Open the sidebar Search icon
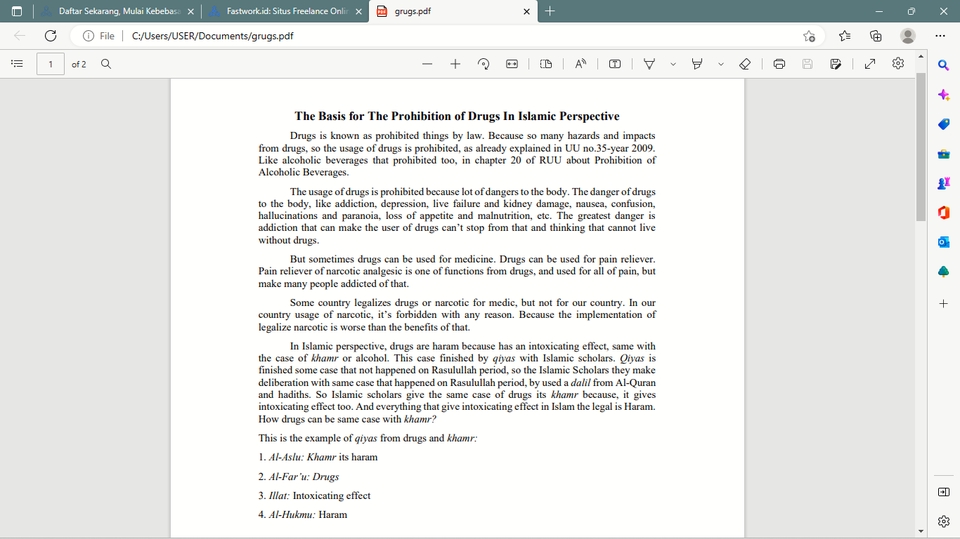 [x=943, y=65]
